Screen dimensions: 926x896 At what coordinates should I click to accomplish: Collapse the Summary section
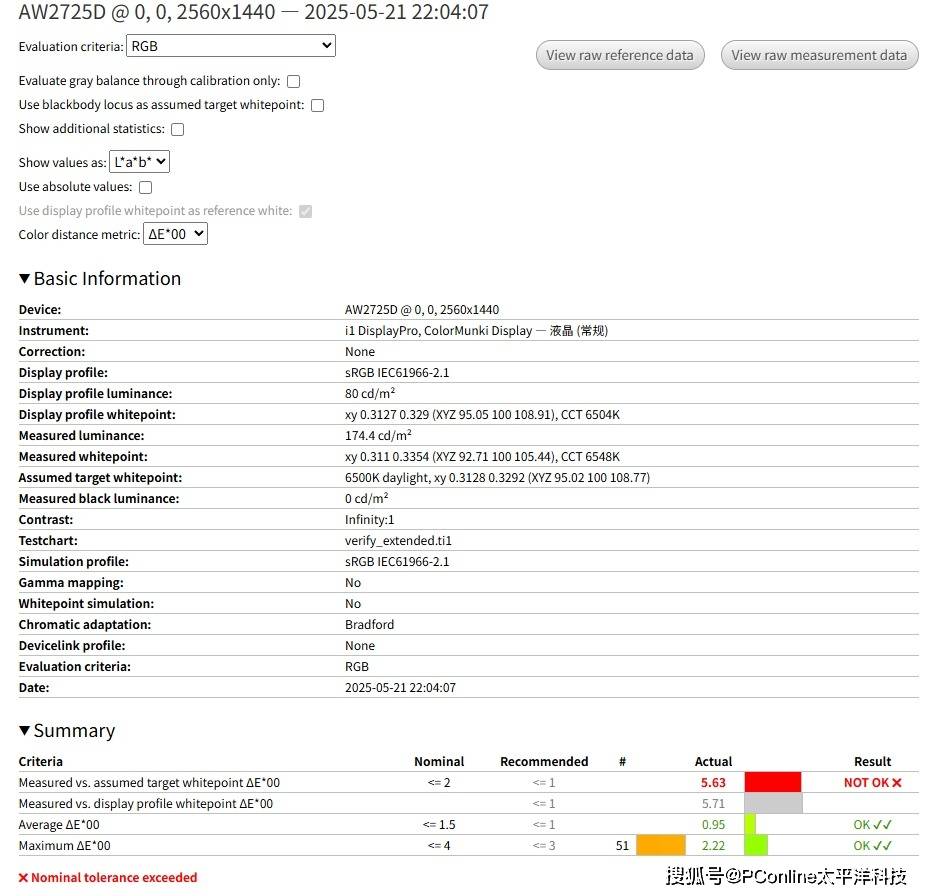click(x=67, y=731)
